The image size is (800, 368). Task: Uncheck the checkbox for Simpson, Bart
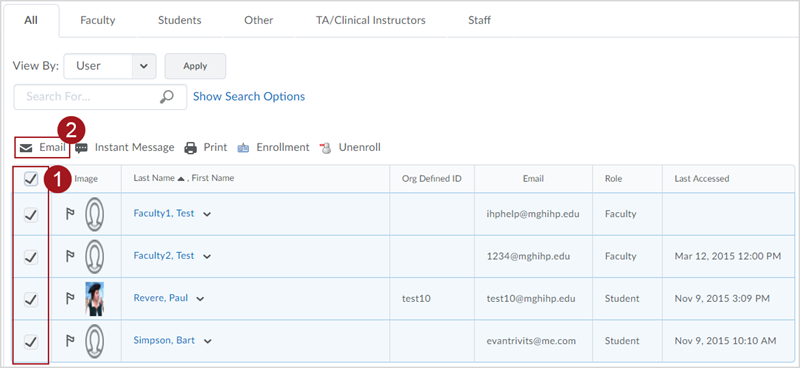click(x=31, y=341)
